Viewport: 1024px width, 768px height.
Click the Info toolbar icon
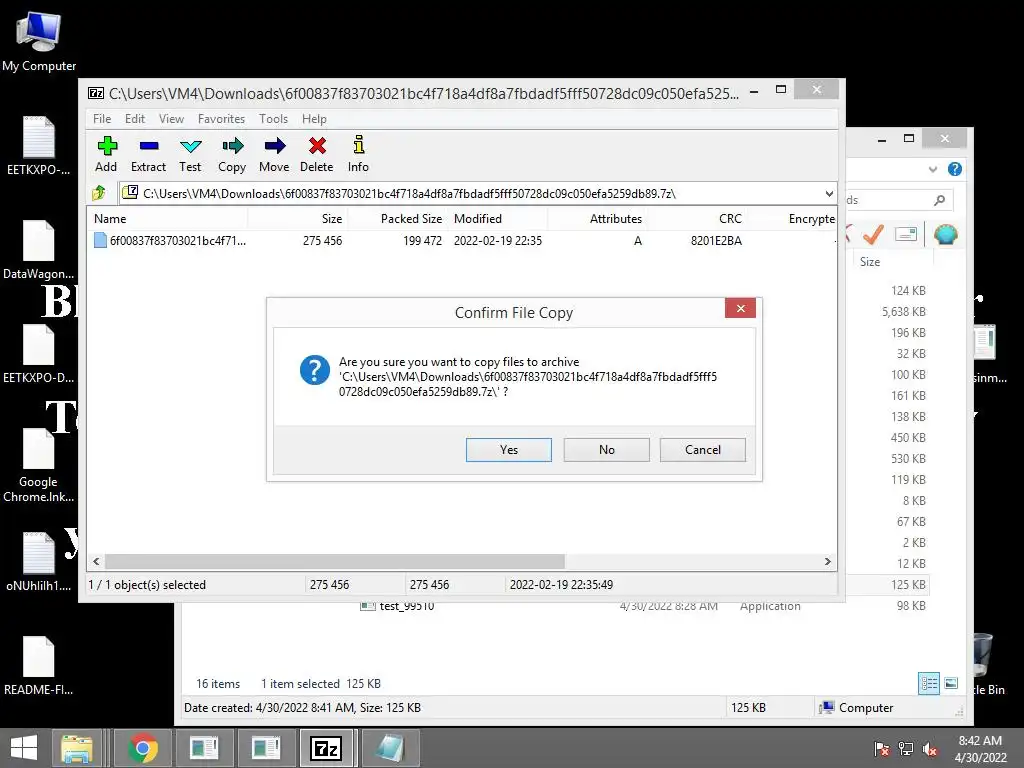click(x=358, y=154)
